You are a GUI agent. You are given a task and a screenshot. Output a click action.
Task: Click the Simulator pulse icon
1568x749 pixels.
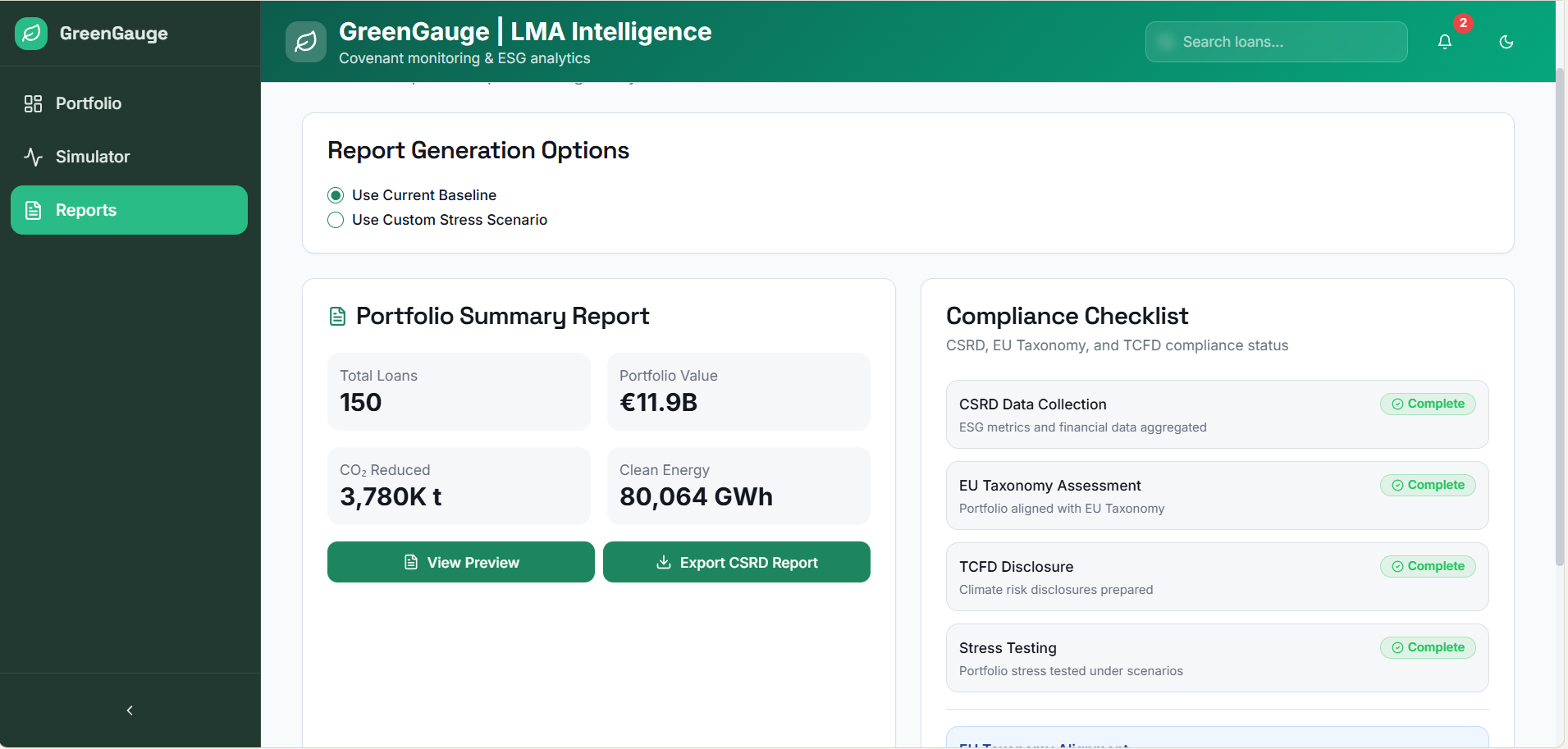[x=33, y=157]
